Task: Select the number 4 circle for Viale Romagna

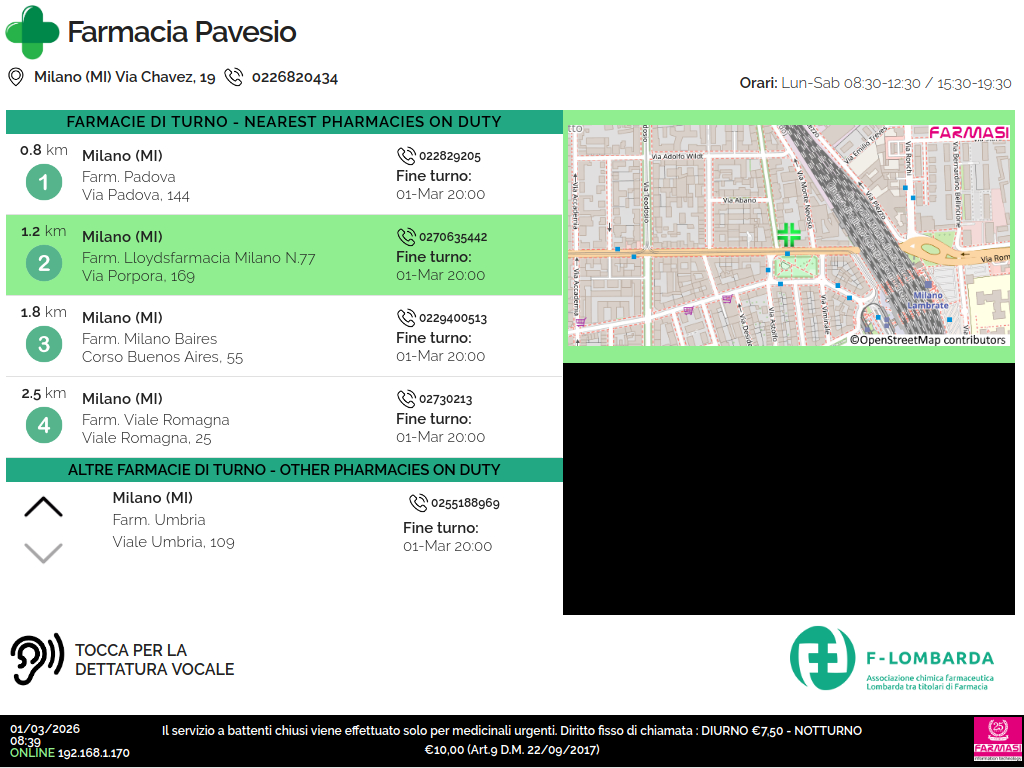Action: point(43,426)
